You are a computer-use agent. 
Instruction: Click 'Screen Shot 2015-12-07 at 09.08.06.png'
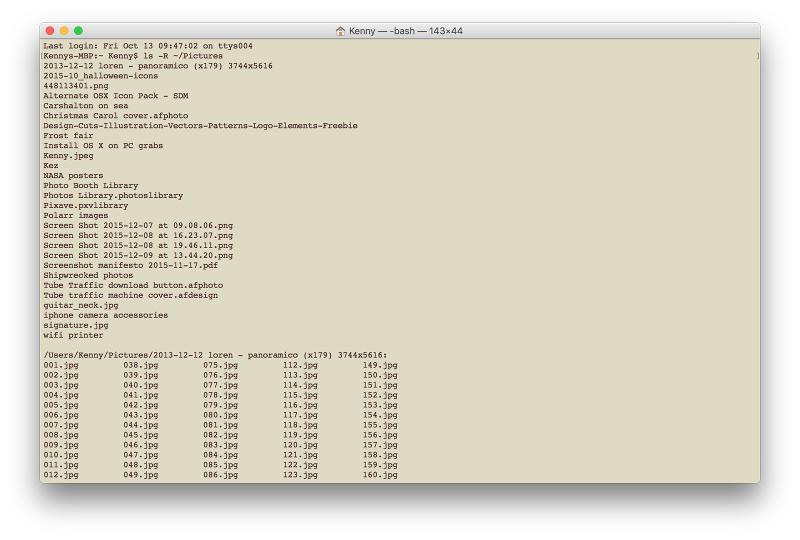point(138,226)
